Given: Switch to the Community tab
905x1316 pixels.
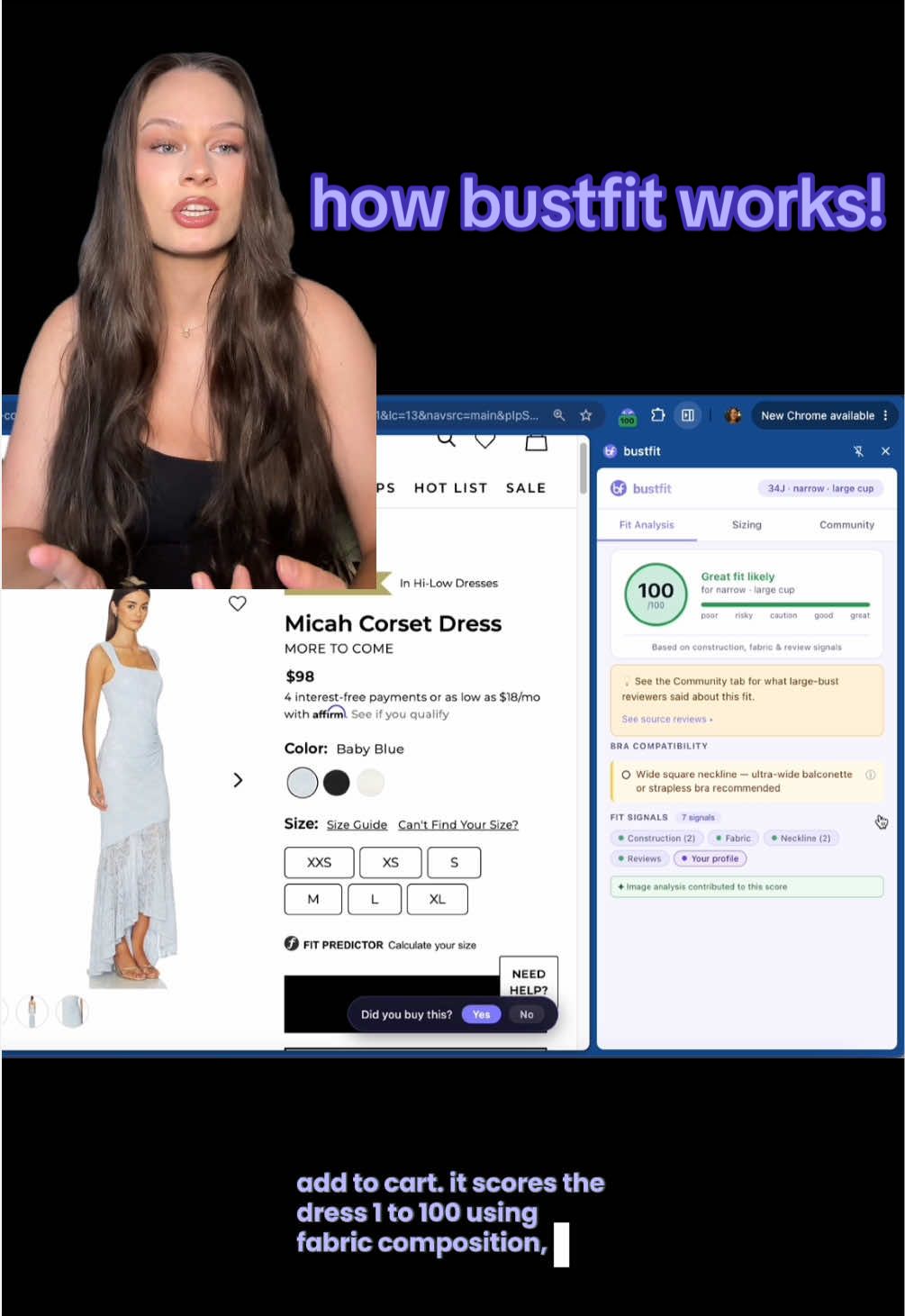Looking at the screenshot, I should pyautogui.click(x=846, y=524).
